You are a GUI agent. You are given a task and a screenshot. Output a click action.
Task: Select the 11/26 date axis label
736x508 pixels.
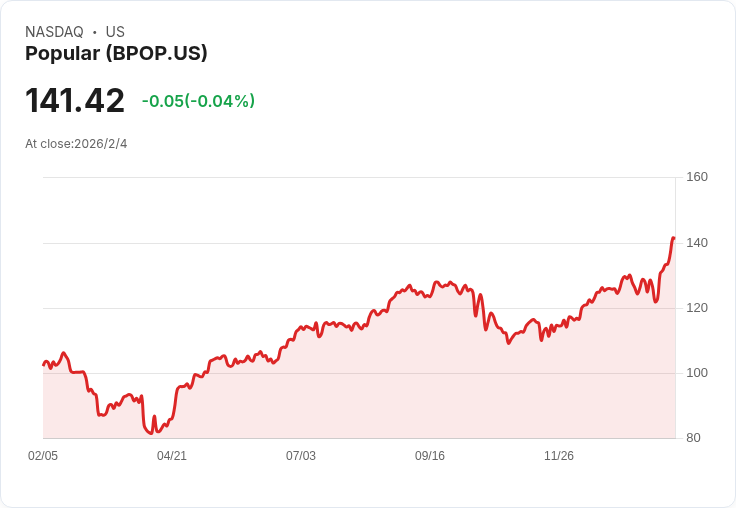click(559, 456)
